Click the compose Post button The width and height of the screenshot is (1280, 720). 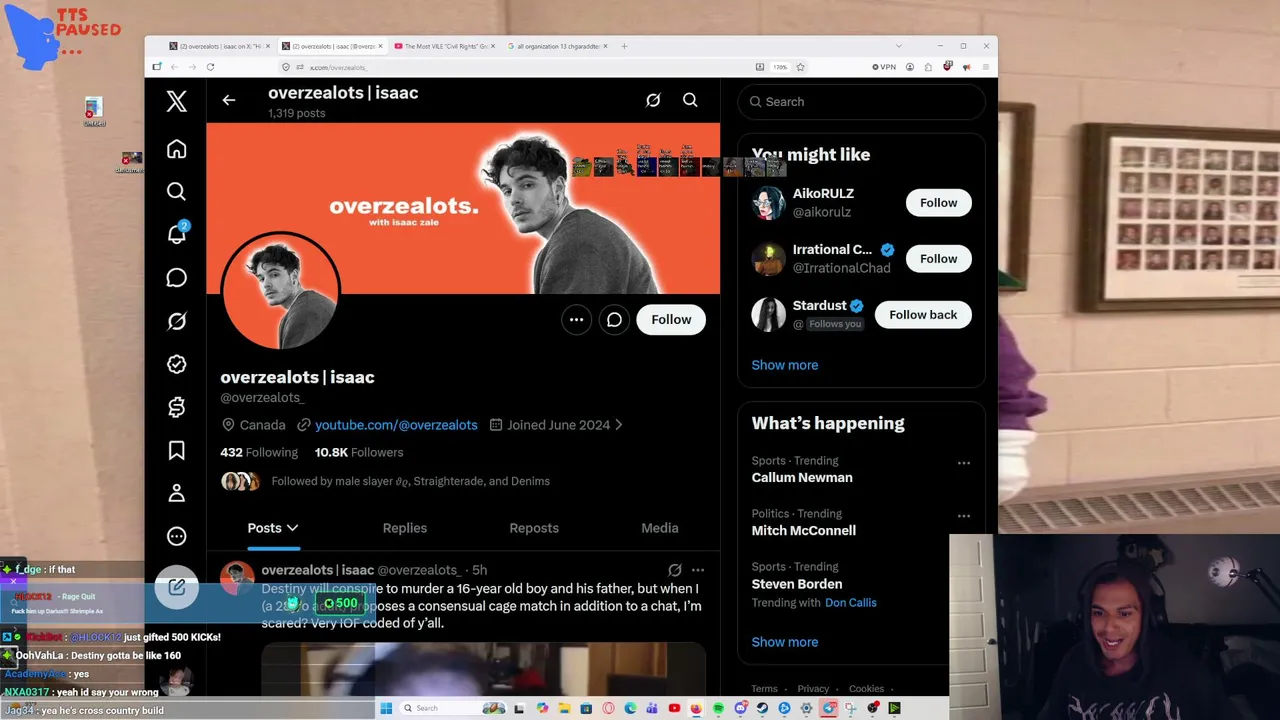coord(176,587)
